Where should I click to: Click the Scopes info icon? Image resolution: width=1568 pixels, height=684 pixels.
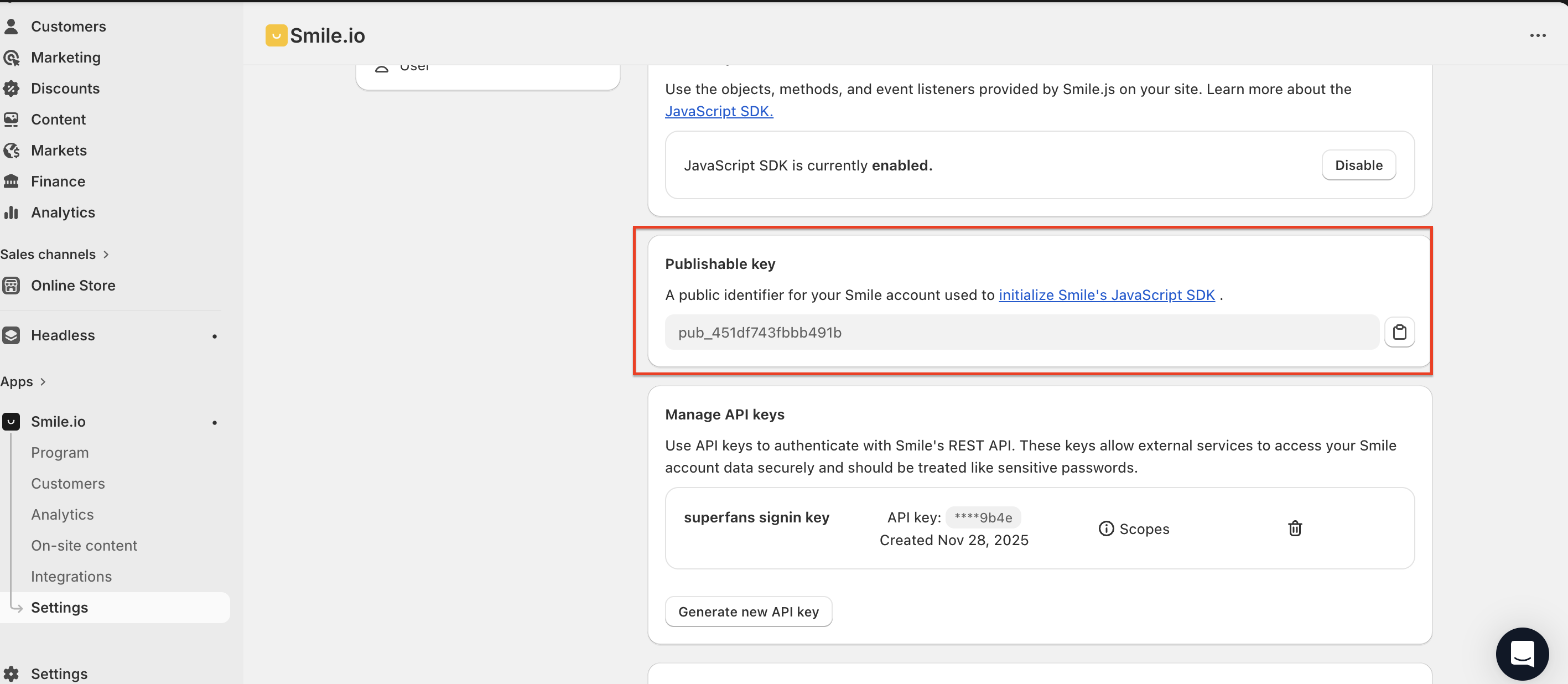coord(1105,528)
